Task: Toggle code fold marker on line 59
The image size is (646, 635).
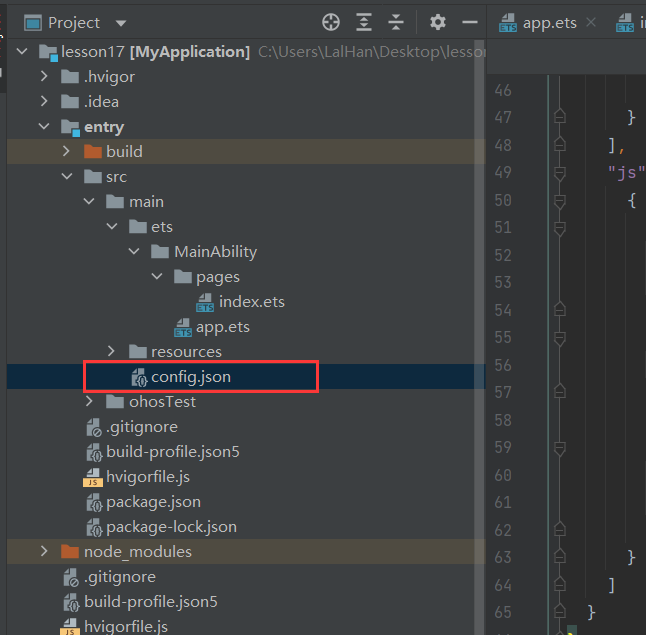Action: (x=559, y=448)
